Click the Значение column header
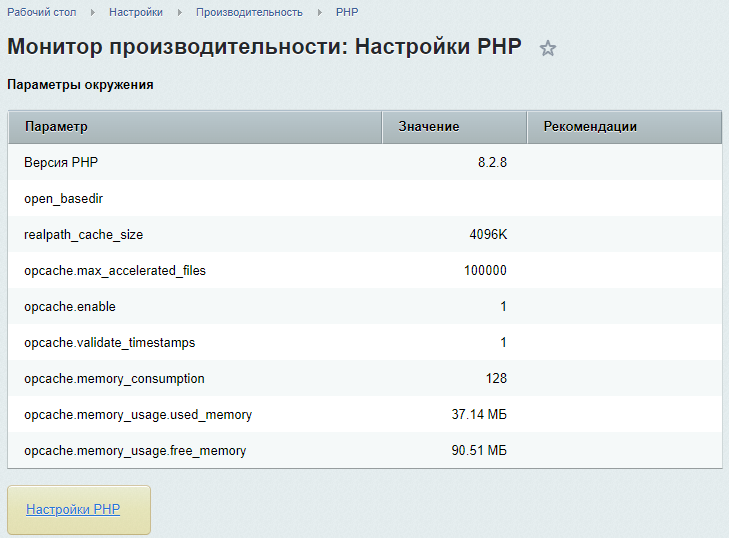 (428, 127)
